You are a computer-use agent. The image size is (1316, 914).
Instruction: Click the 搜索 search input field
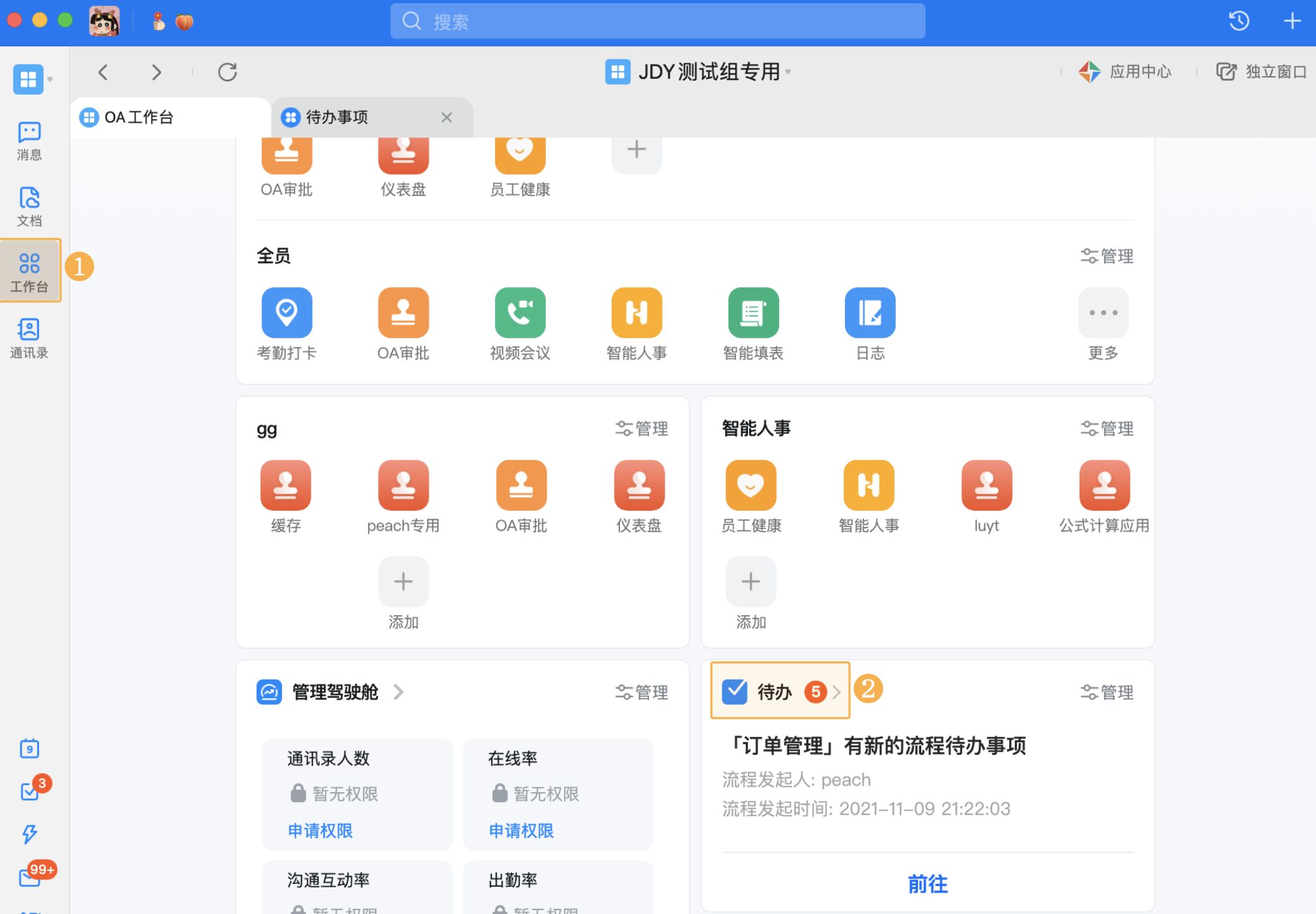pyautogui.click(x=657, y=21)
